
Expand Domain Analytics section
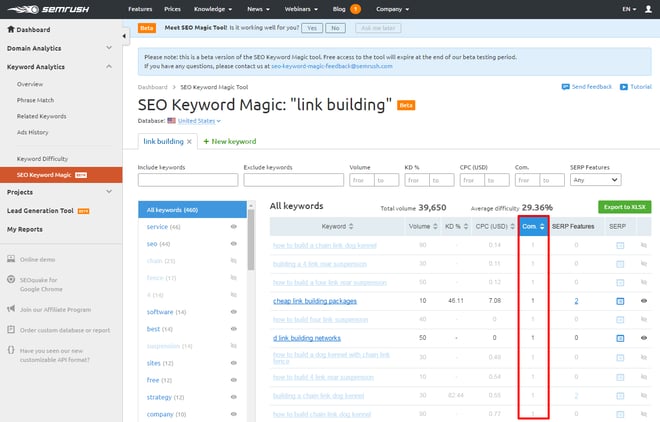(109, 48)
